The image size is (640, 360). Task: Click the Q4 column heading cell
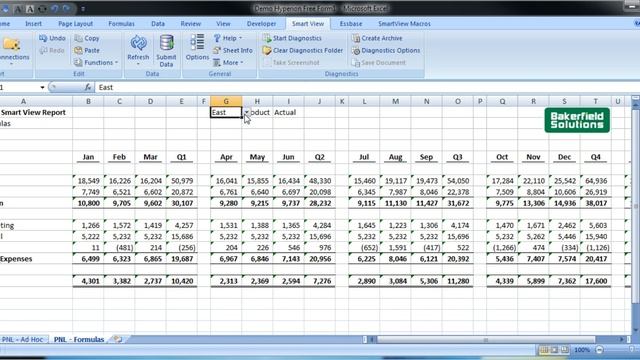596,157
